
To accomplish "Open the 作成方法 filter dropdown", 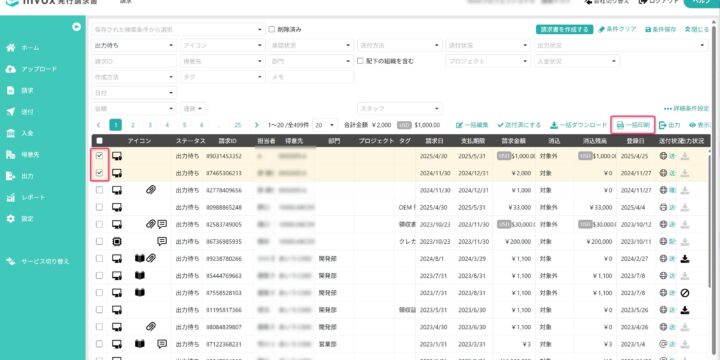I will coord(134,77).
